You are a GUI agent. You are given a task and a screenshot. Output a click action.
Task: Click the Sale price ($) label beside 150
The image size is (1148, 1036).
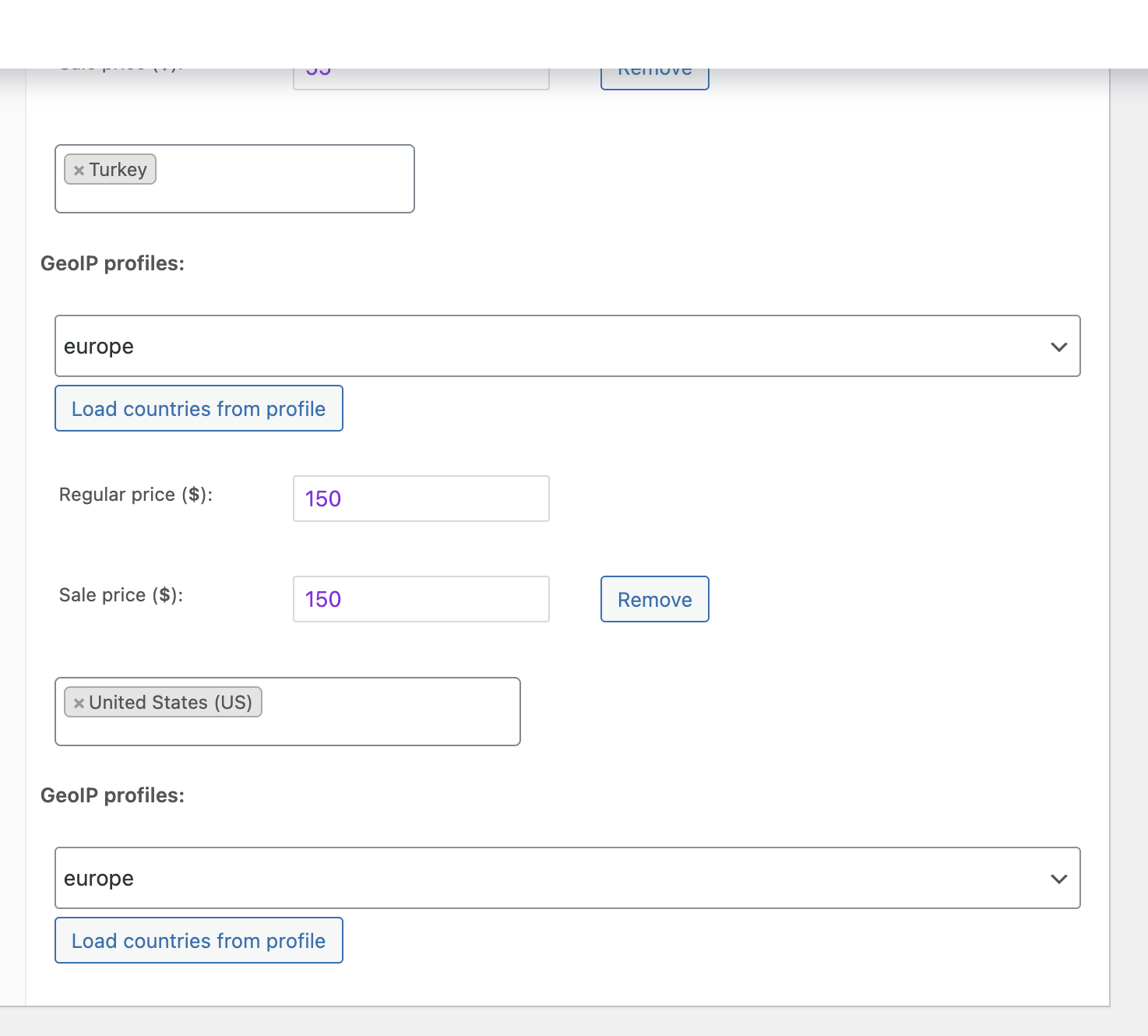[x=121, y=595]
